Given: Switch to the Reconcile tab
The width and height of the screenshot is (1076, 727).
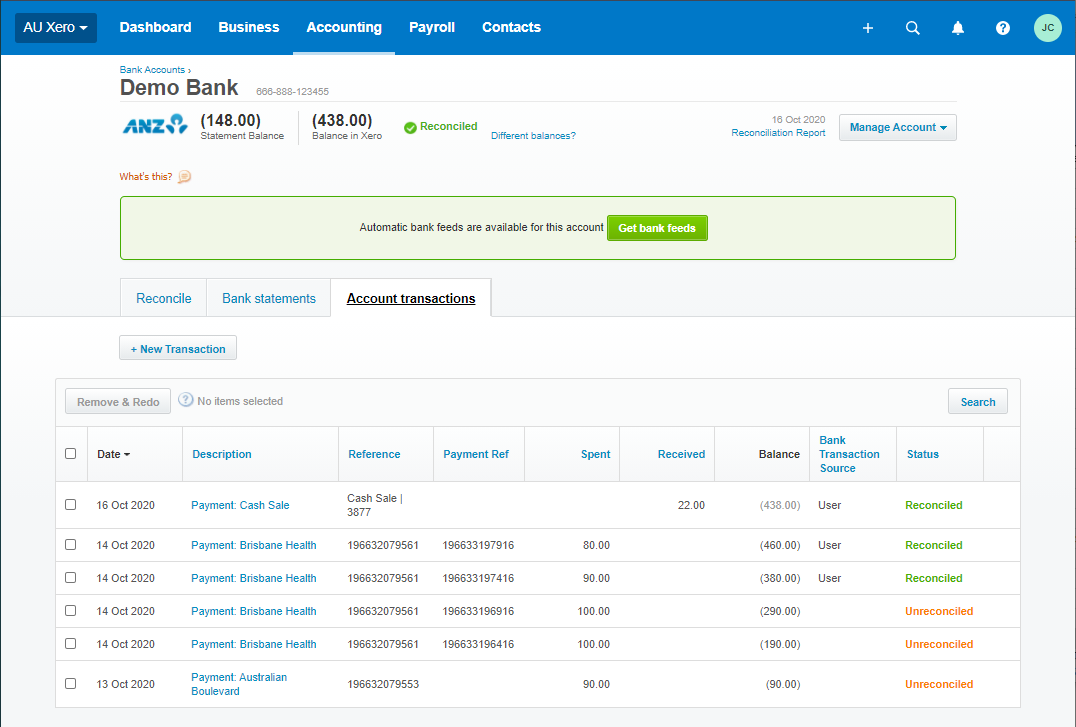Looking at the screenshot, I should pyautogui.click(x=163, y=299).
